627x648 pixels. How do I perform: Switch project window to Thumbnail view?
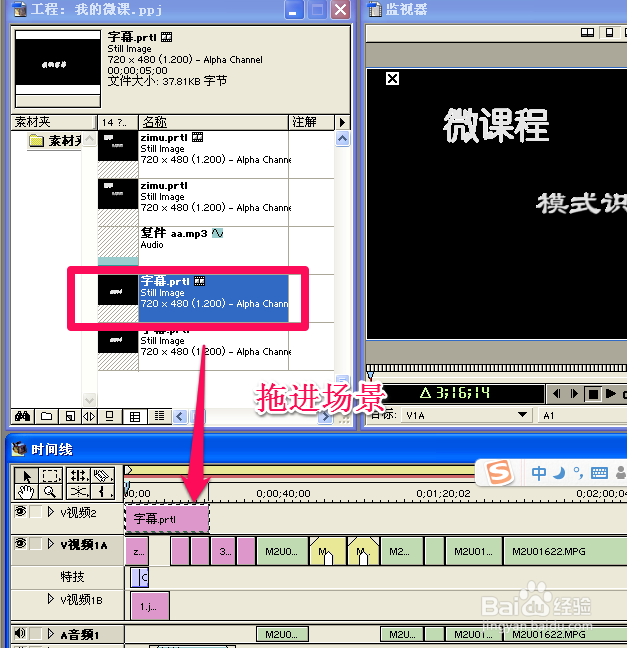(x=135, y=416)
